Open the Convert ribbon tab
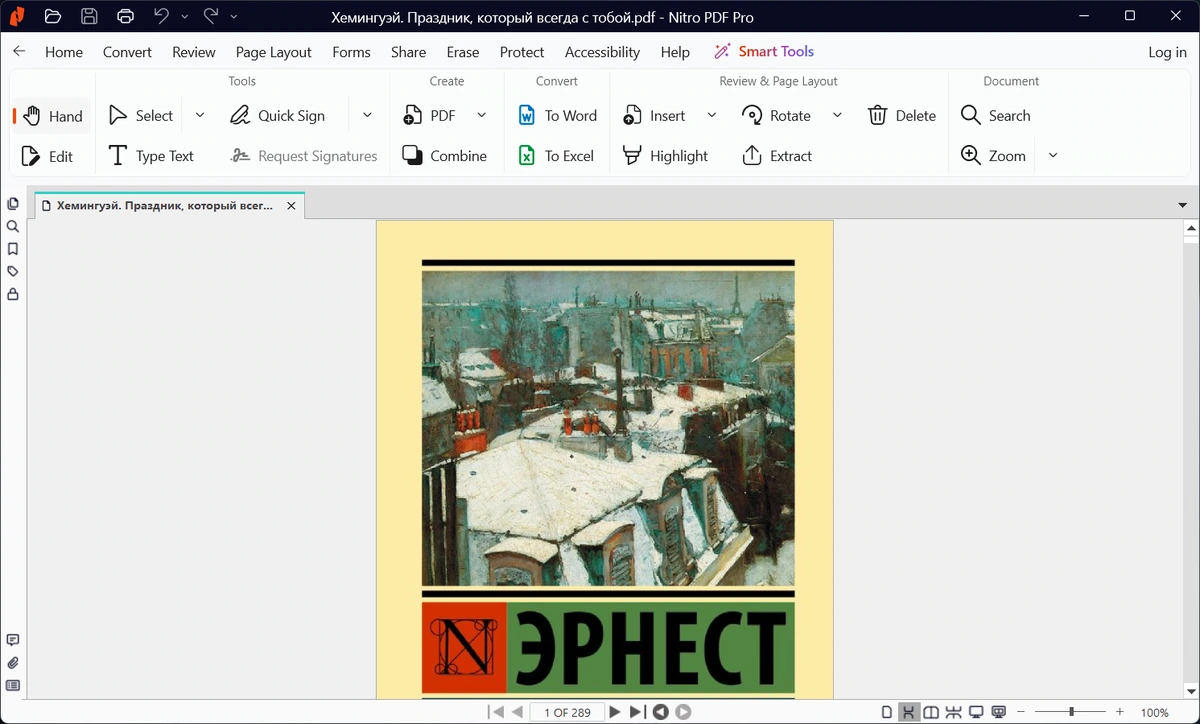The width and height of the screenshot is (1200, 724). click(127, 52)
